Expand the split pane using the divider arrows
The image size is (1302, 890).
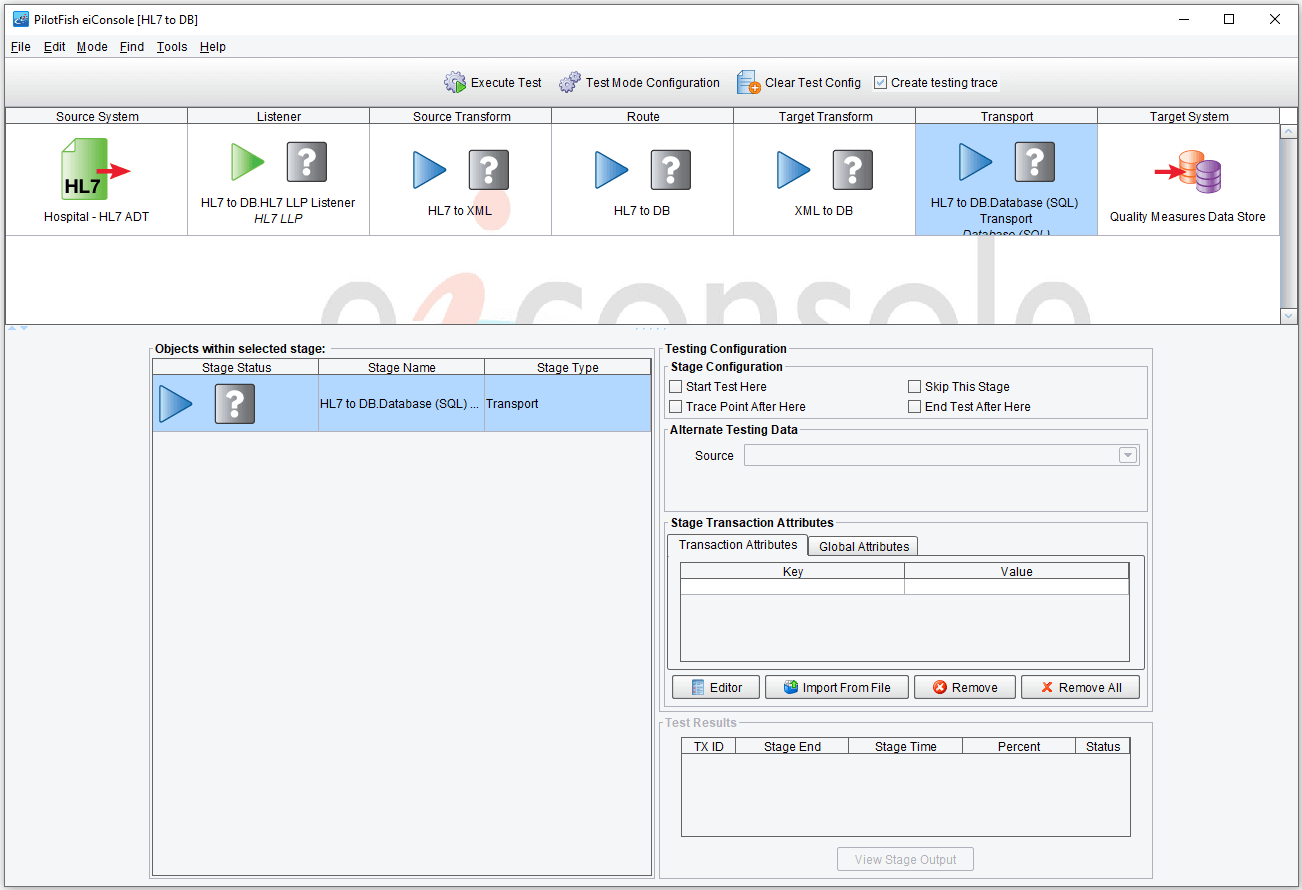[18, 328]
